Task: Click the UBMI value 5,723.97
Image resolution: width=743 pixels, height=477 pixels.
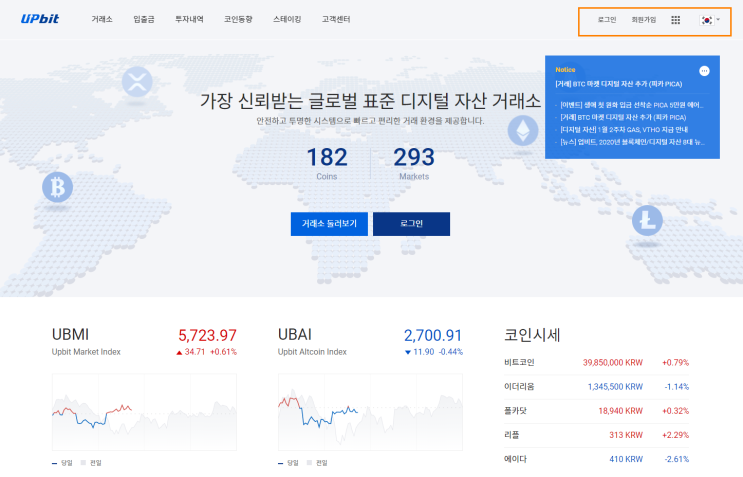Action: [207, 335]
